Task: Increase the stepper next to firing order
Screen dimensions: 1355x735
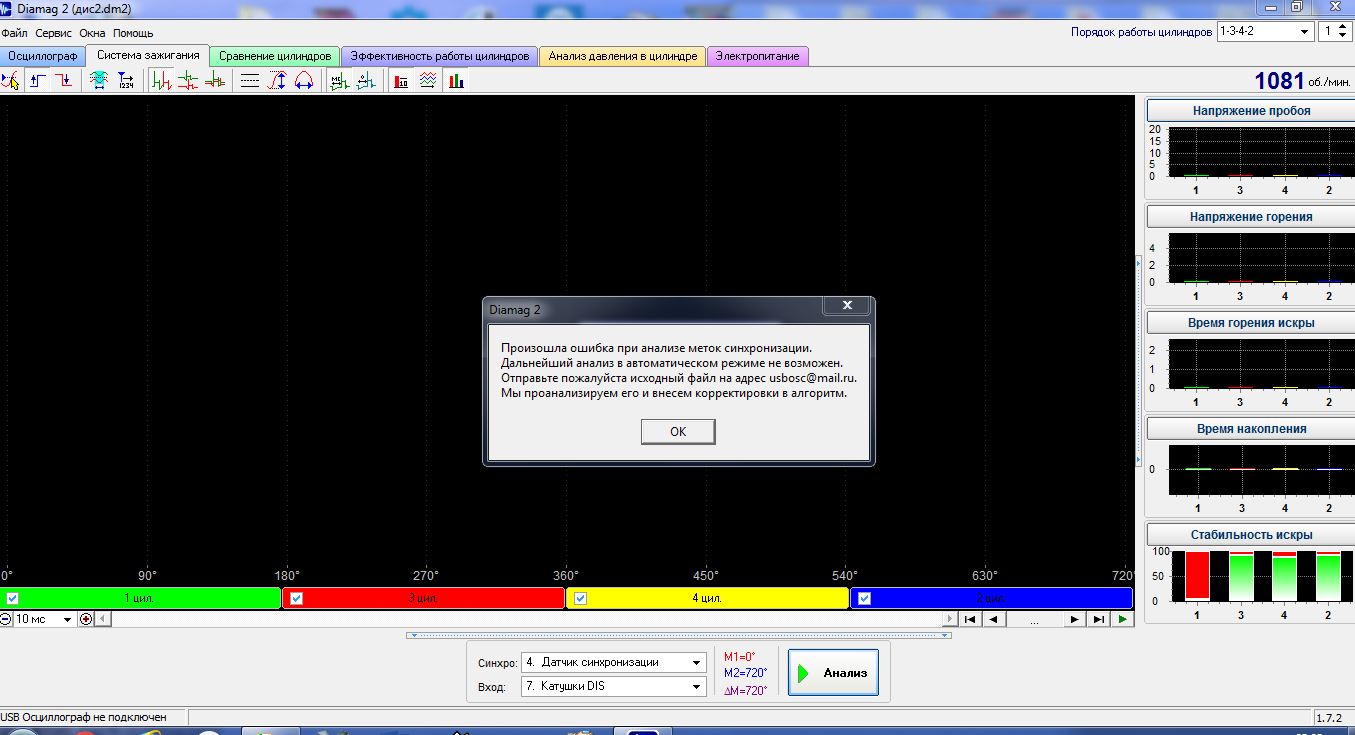Action: point(1342,27)
